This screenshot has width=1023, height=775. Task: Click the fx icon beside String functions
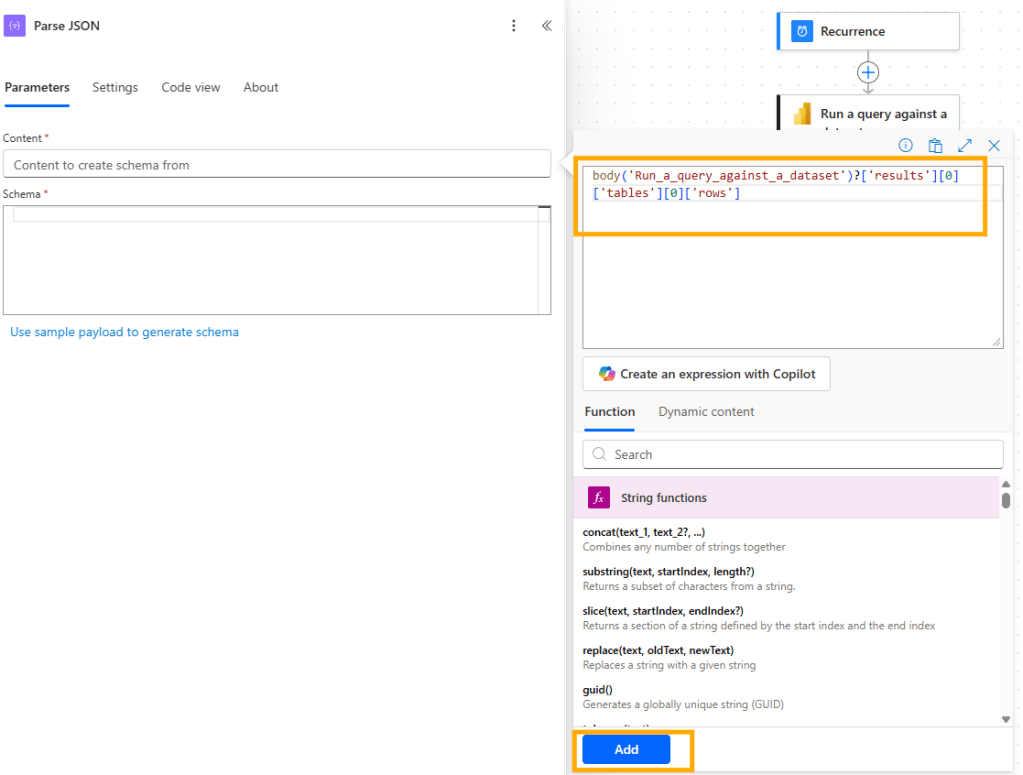tap(597, 497)
